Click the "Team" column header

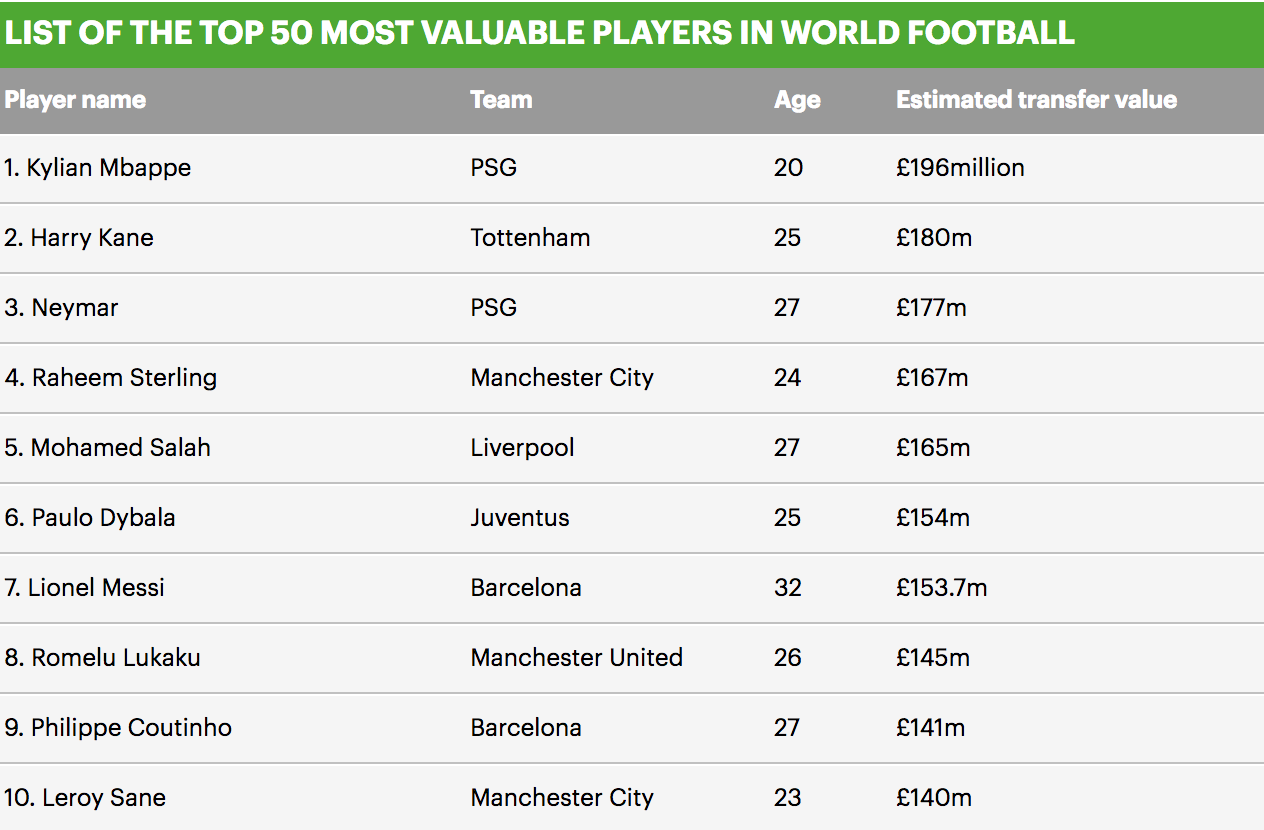pyautogui.click(x=501, y=100)
